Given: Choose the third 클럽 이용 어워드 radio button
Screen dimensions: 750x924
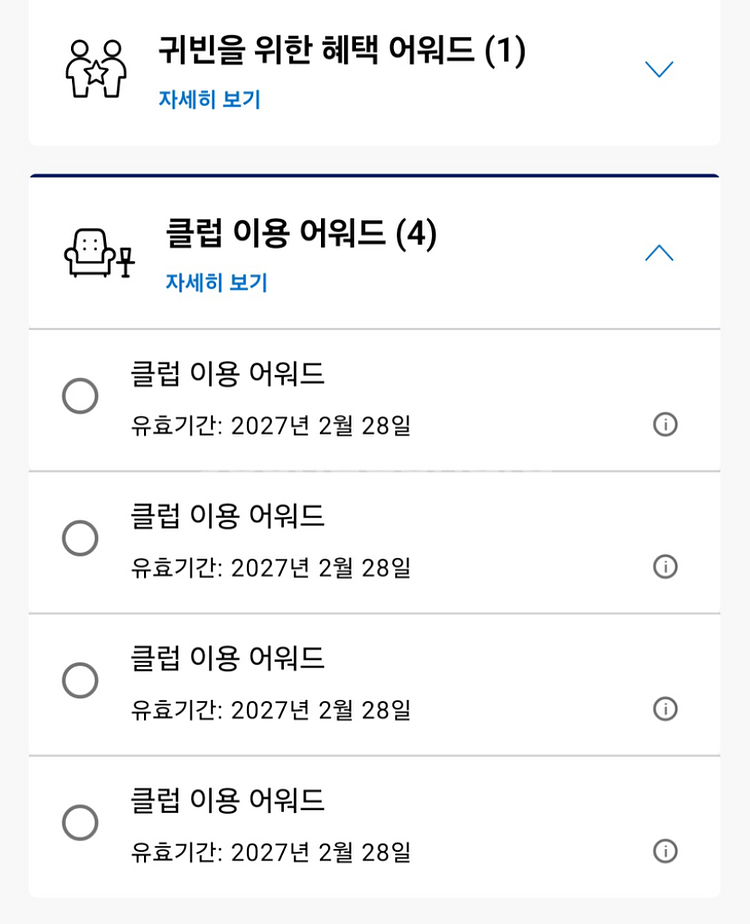Looking at the screenshot, I should 80,681.
